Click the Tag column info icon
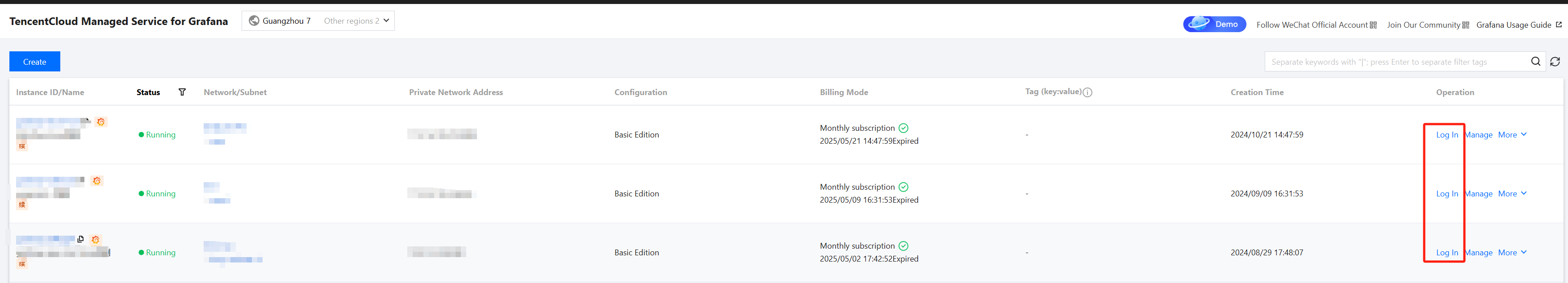Image resolution: width=1568 pixels, height=283 pixels. pos(1087,92)
